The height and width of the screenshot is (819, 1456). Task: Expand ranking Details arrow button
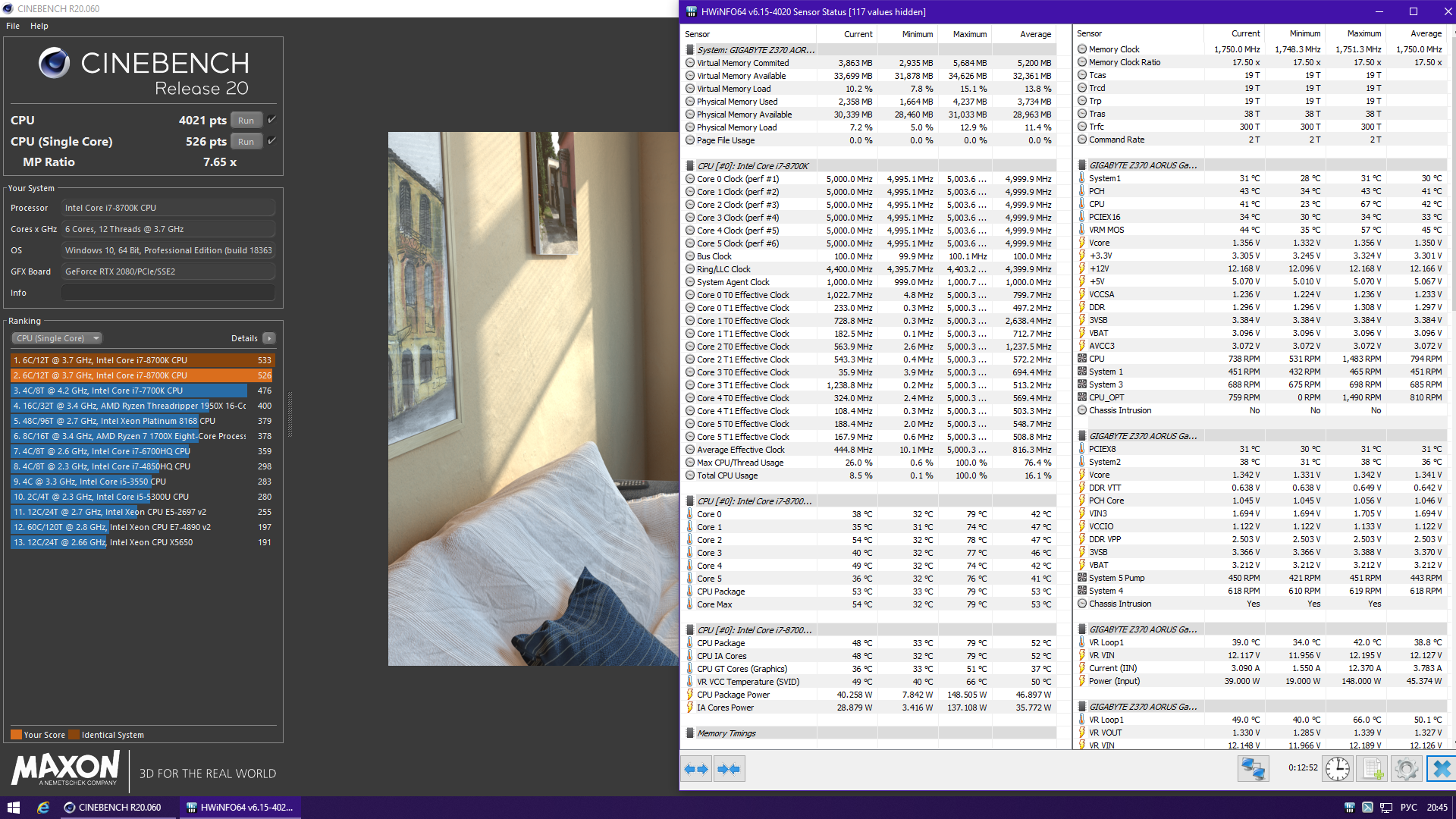point(269,338)
